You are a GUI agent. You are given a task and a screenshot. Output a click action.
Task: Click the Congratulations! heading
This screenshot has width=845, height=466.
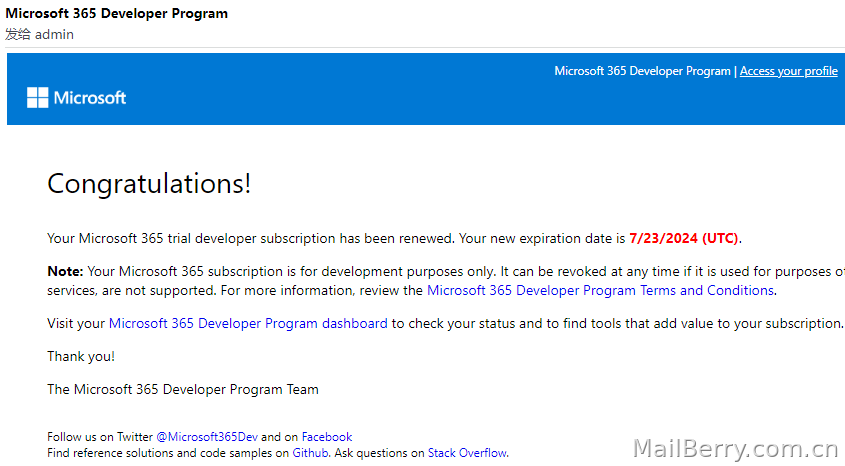coord(149,184)
